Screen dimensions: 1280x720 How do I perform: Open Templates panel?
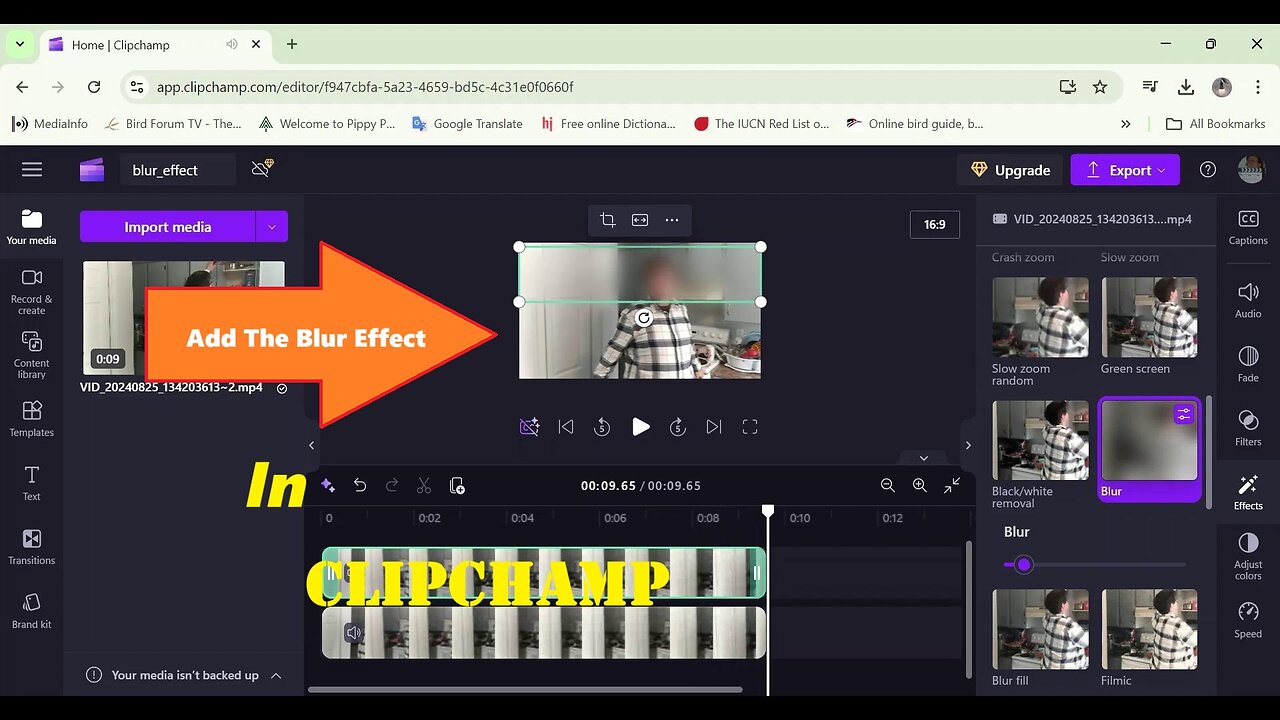point(32,419)
